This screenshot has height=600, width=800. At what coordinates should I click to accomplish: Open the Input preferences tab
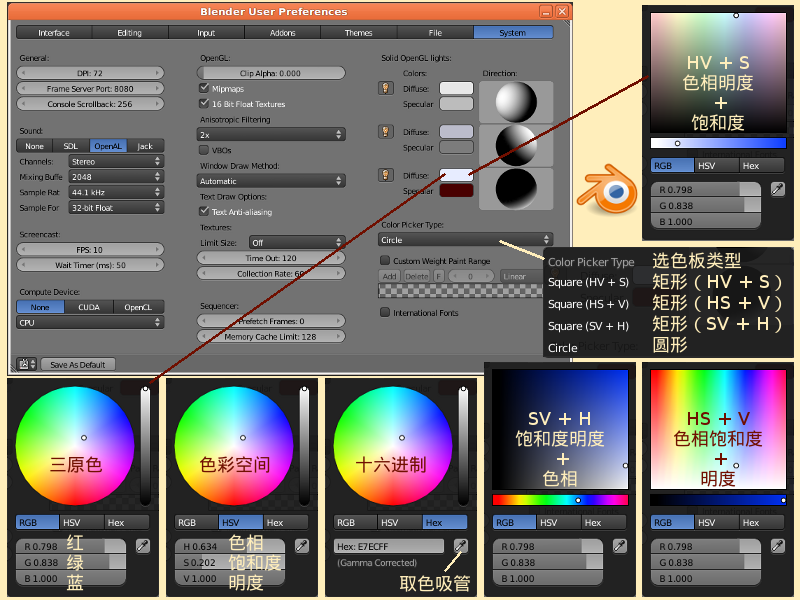tap(206, 33)
